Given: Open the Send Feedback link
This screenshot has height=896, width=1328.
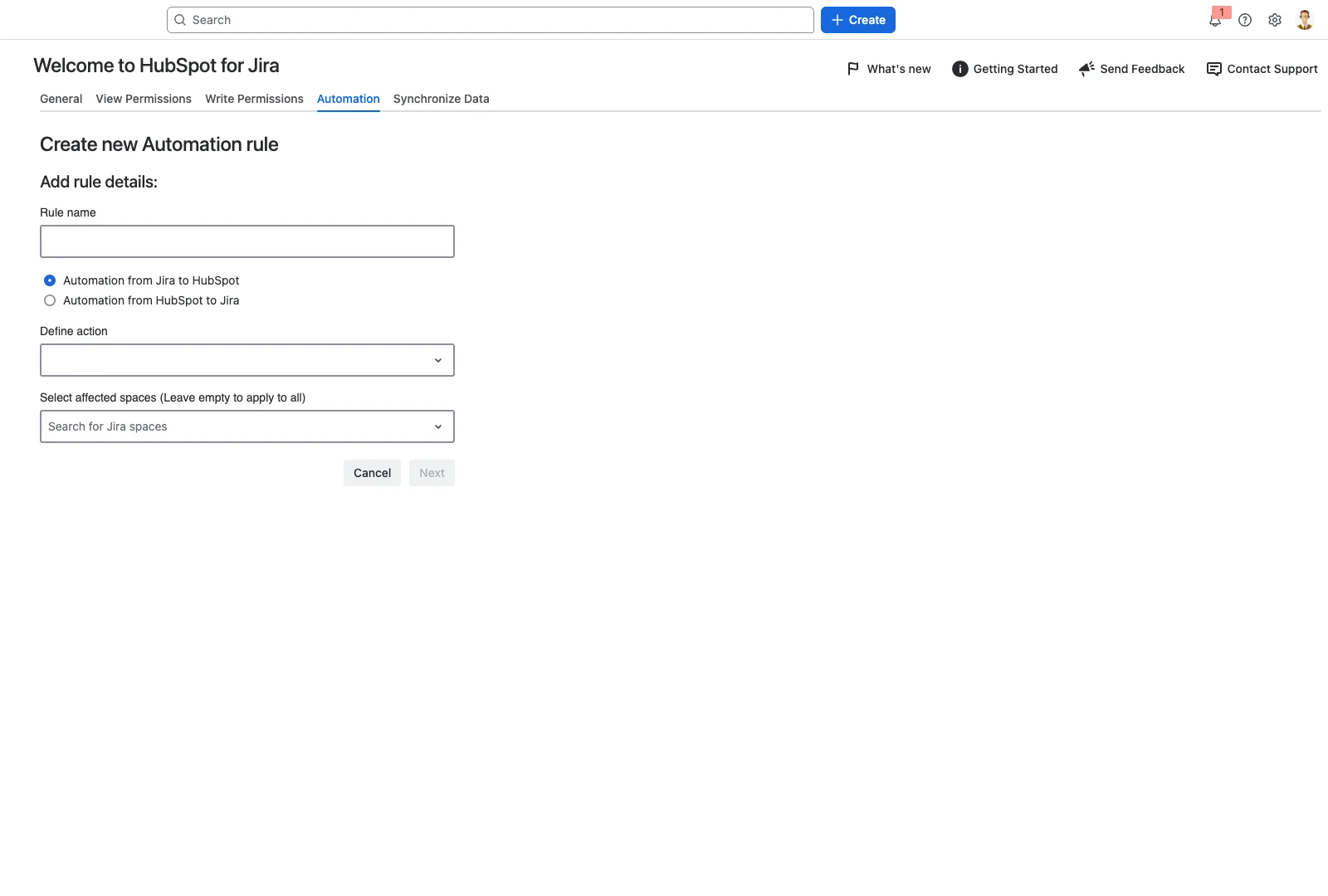Looking at the screenshot, I should tap(1132, 69).
